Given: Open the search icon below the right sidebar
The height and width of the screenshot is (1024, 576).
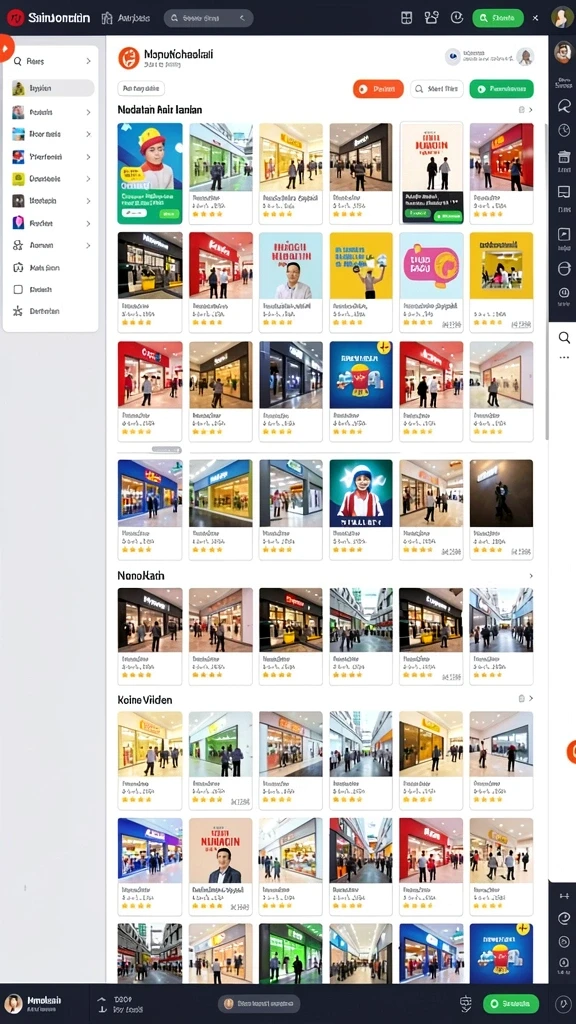Looking at the screenshot, I should [564, 337].
